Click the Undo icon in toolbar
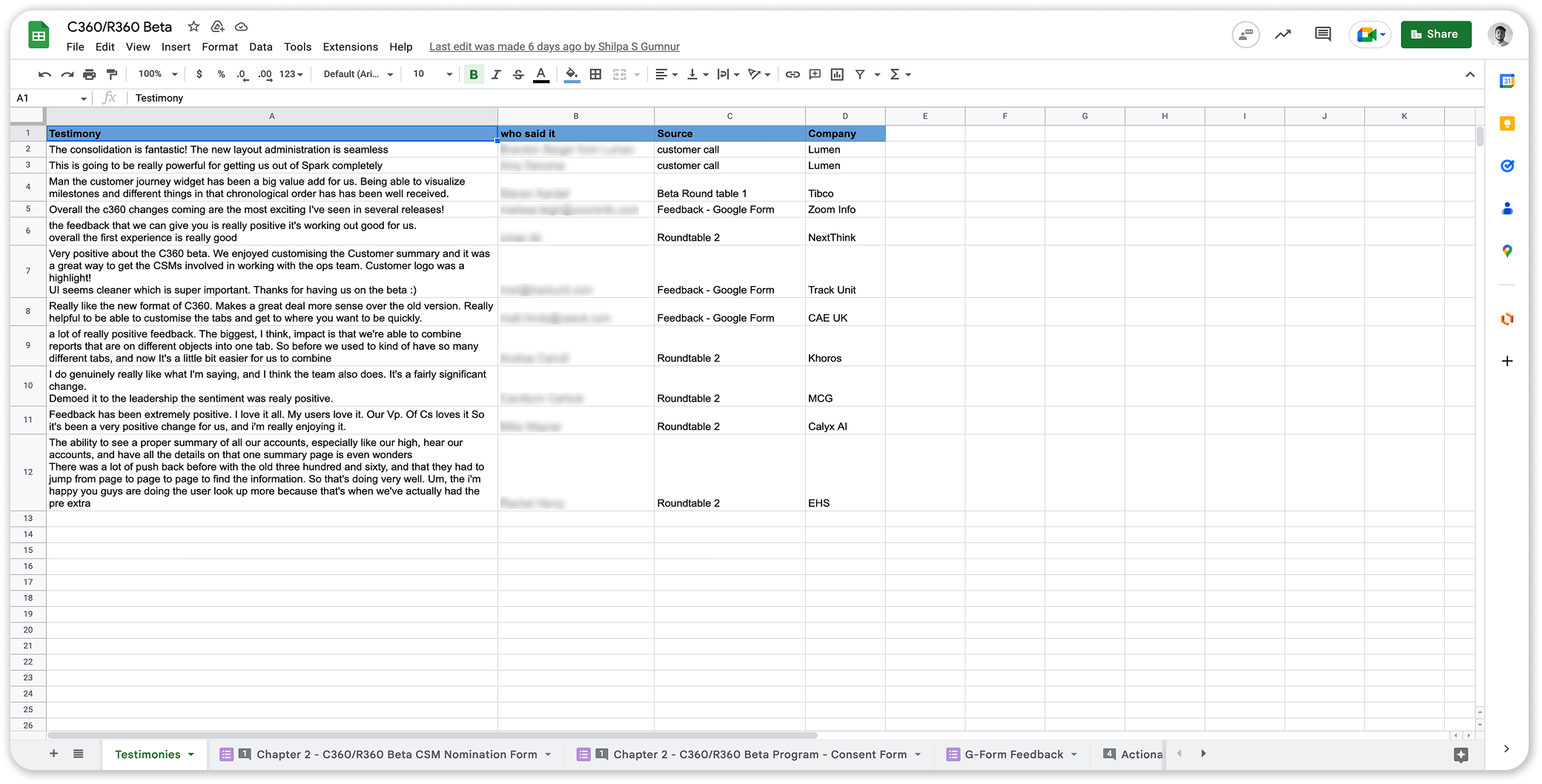This screenshot has height=784, width=1542. [x=44, y=74]
